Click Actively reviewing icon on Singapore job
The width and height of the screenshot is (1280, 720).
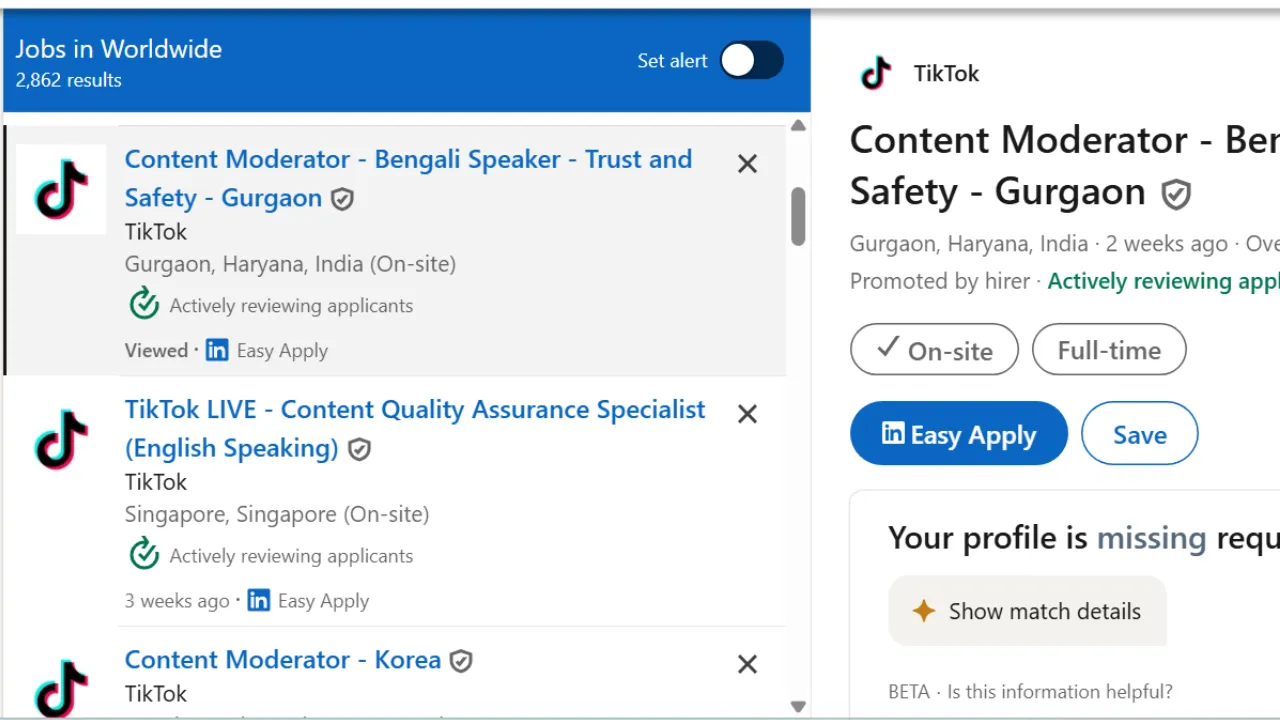click(145, 554)
